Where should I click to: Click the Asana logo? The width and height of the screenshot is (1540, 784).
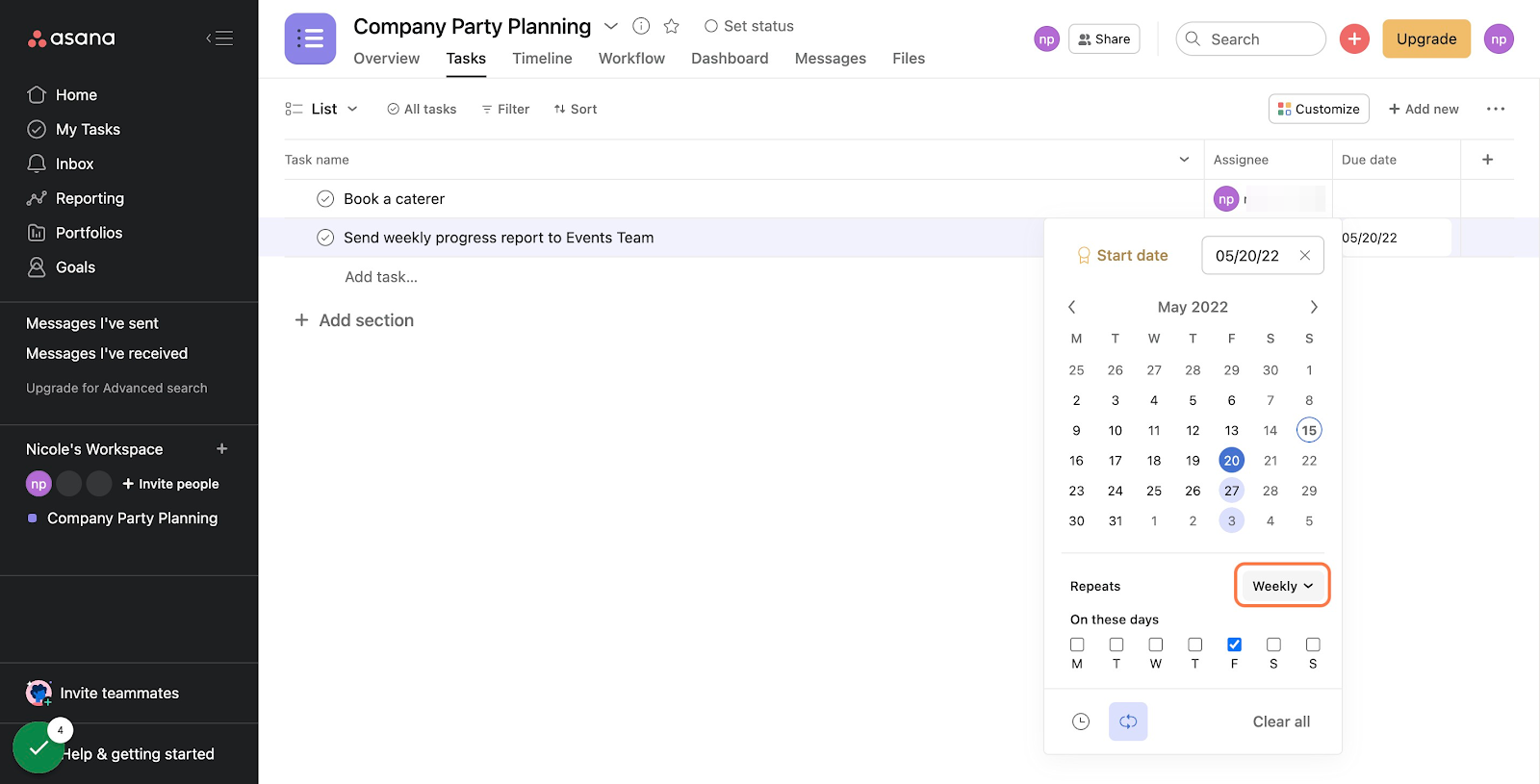(71, 38)
